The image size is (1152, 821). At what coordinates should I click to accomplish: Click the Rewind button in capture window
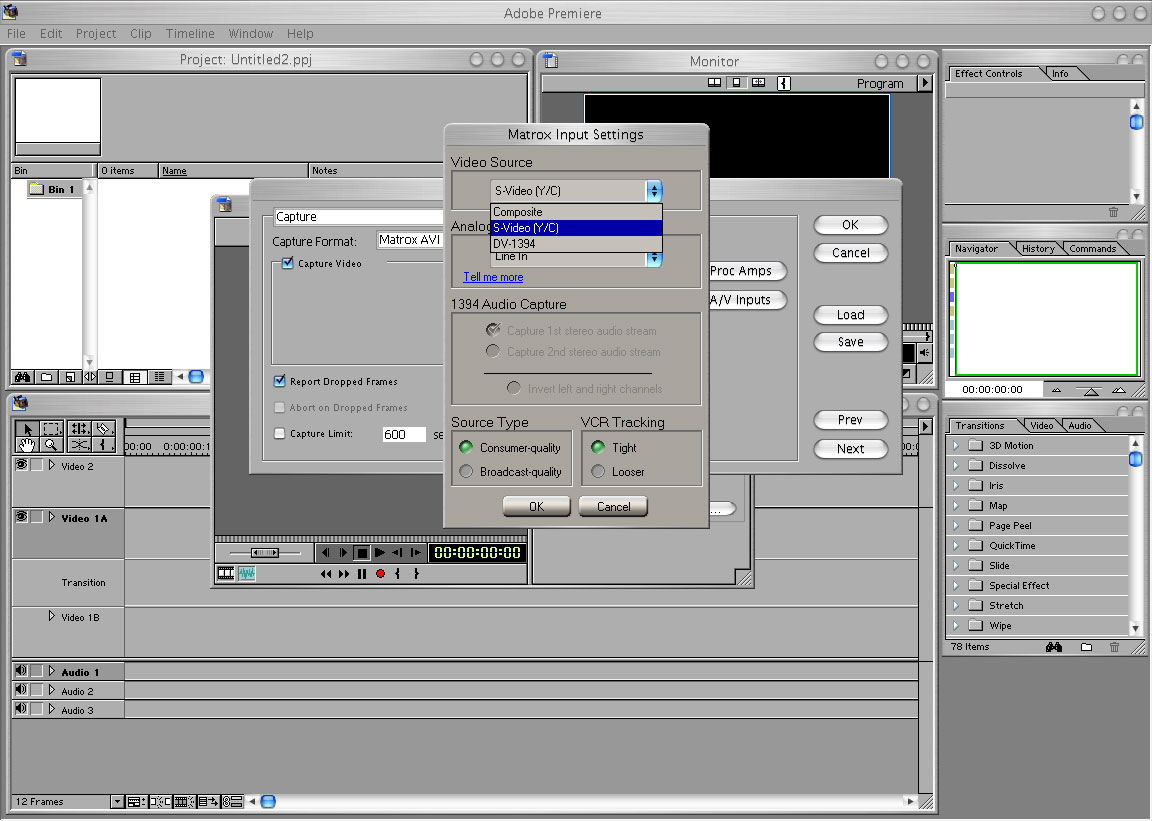coord(325,574)
